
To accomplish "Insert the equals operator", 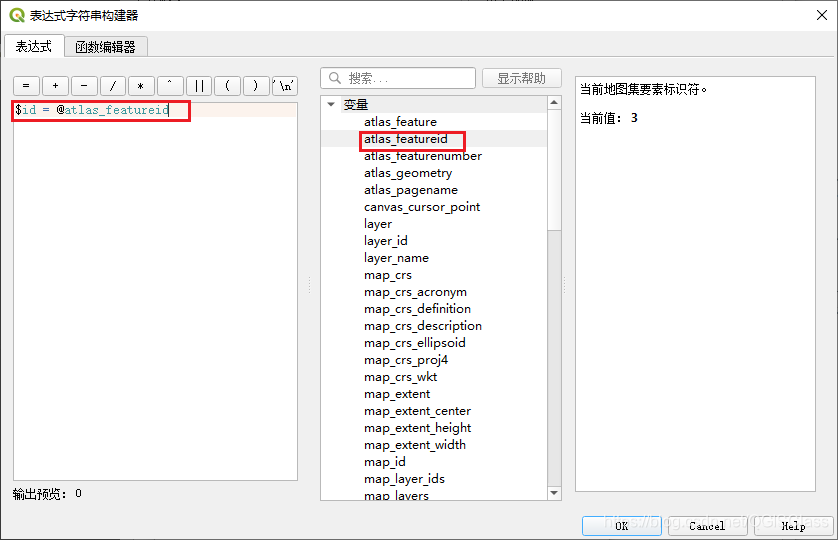I will (x=26, y=86).
